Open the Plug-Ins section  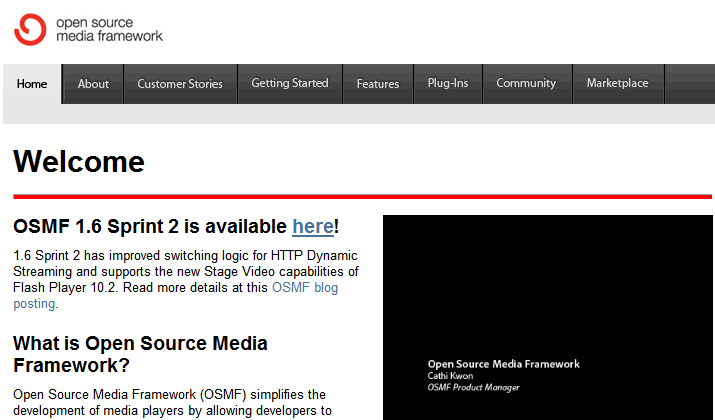tap(448, 83)
